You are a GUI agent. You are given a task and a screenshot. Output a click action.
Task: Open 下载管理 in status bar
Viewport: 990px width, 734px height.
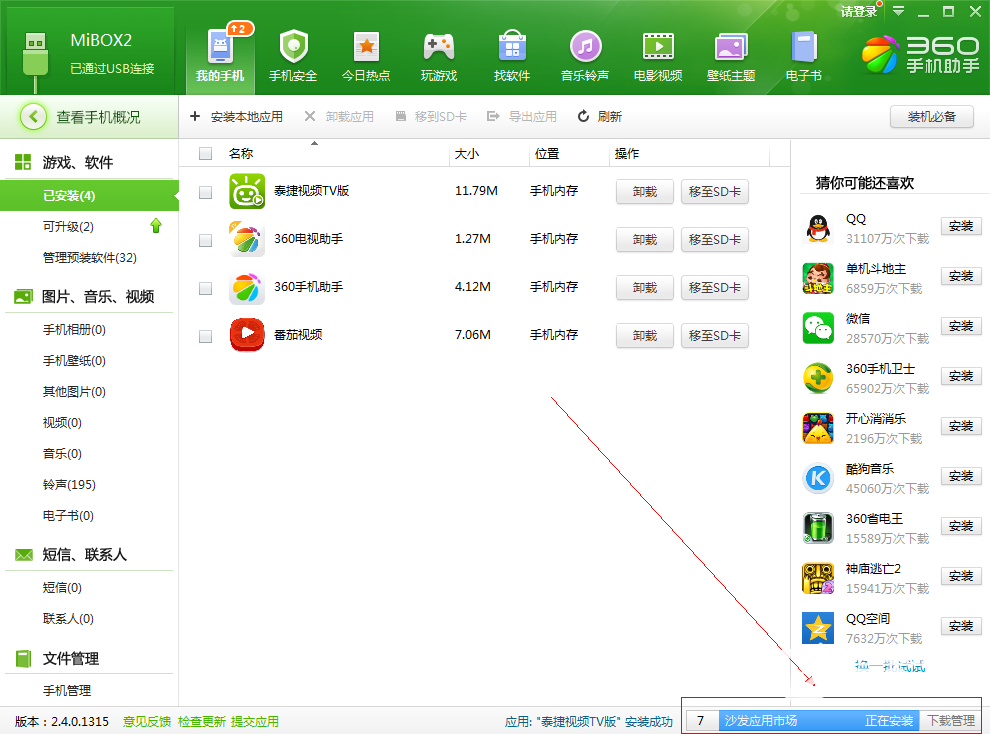[951, 721]
